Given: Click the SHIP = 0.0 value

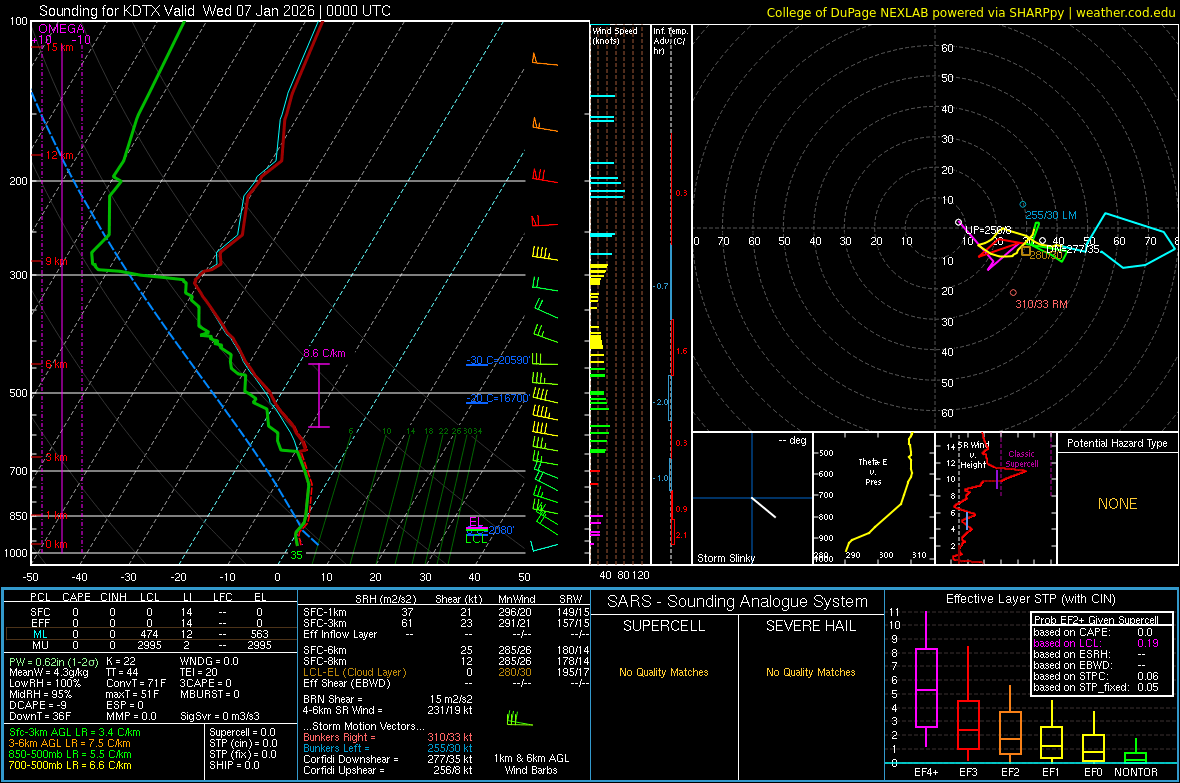Looking at the screenshot, I should coord(234,765).
